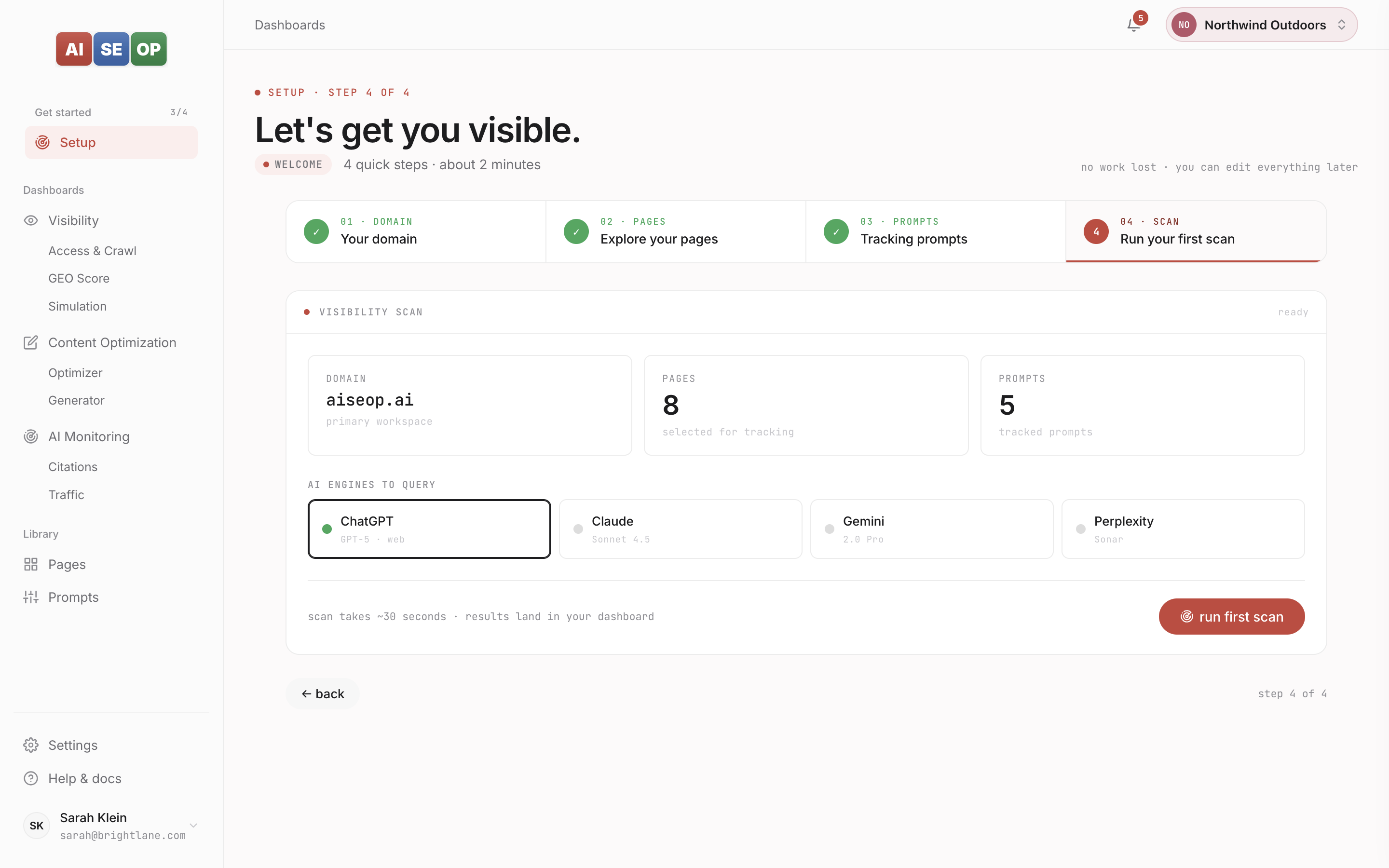Click the Dashboards breadcrumb

point(290,25)
